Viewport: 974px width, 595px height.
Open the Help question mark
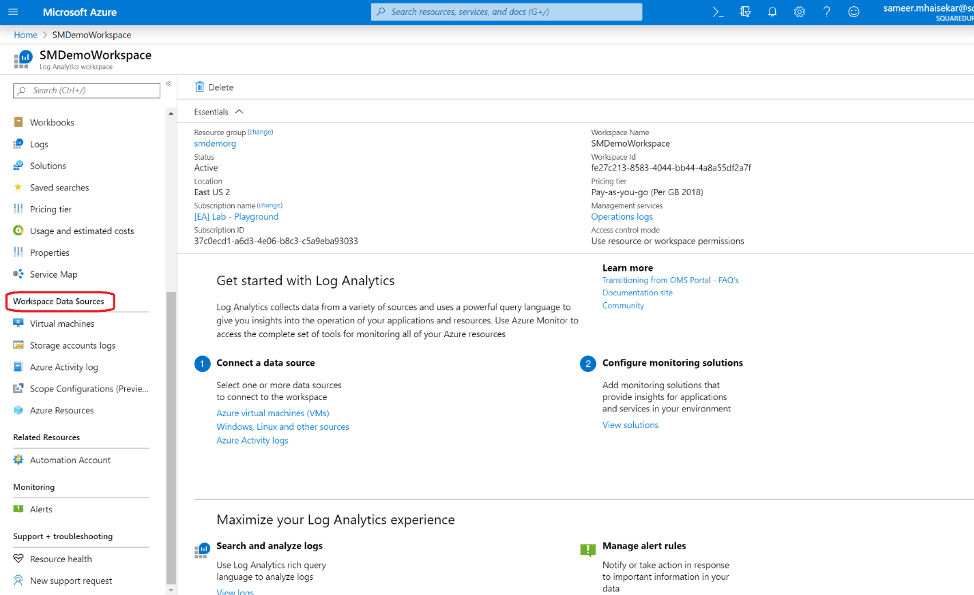(x=827, y=12)
